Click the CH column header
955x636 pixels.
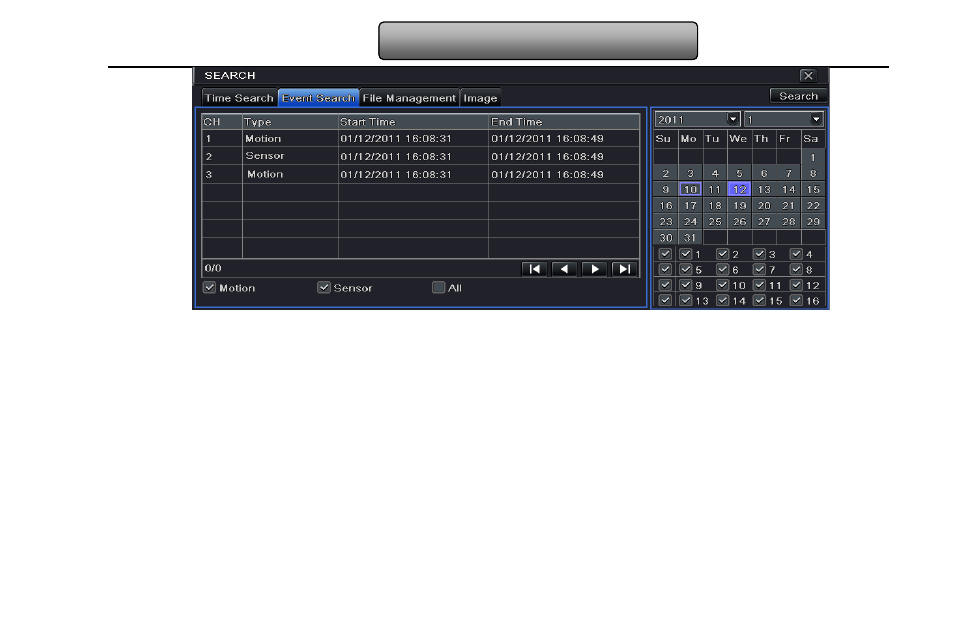pyautogui.click(x=222, y=122)
